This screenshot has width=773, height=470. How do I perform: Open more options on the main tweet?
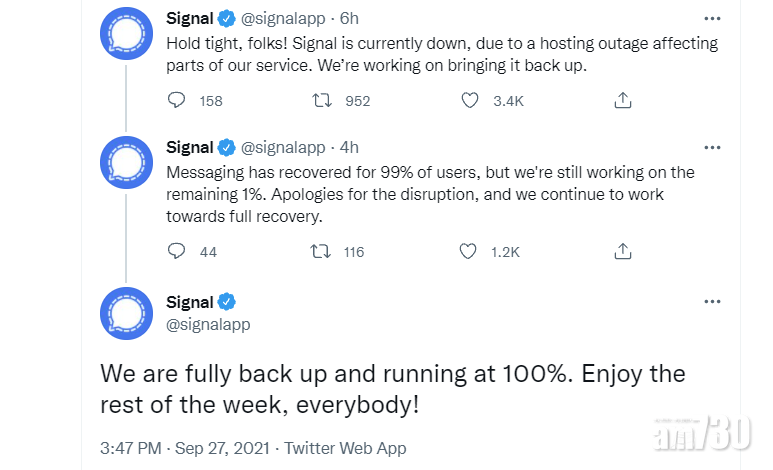click(711, 302)
